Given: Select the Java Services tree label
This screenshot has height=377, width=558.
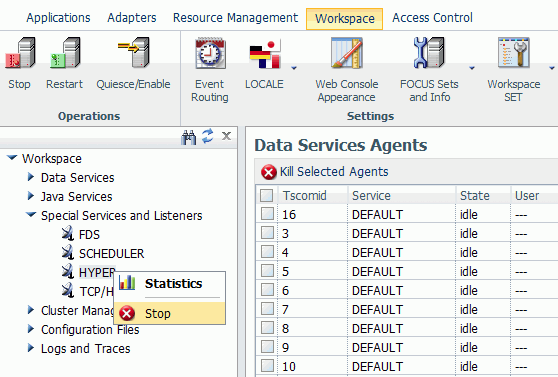Looking at the screenshot, I should click(77, 197).
